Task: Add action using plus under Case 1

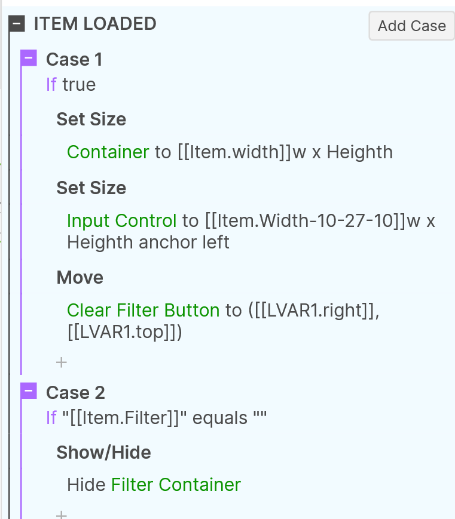Action: [x=61, y=362]
